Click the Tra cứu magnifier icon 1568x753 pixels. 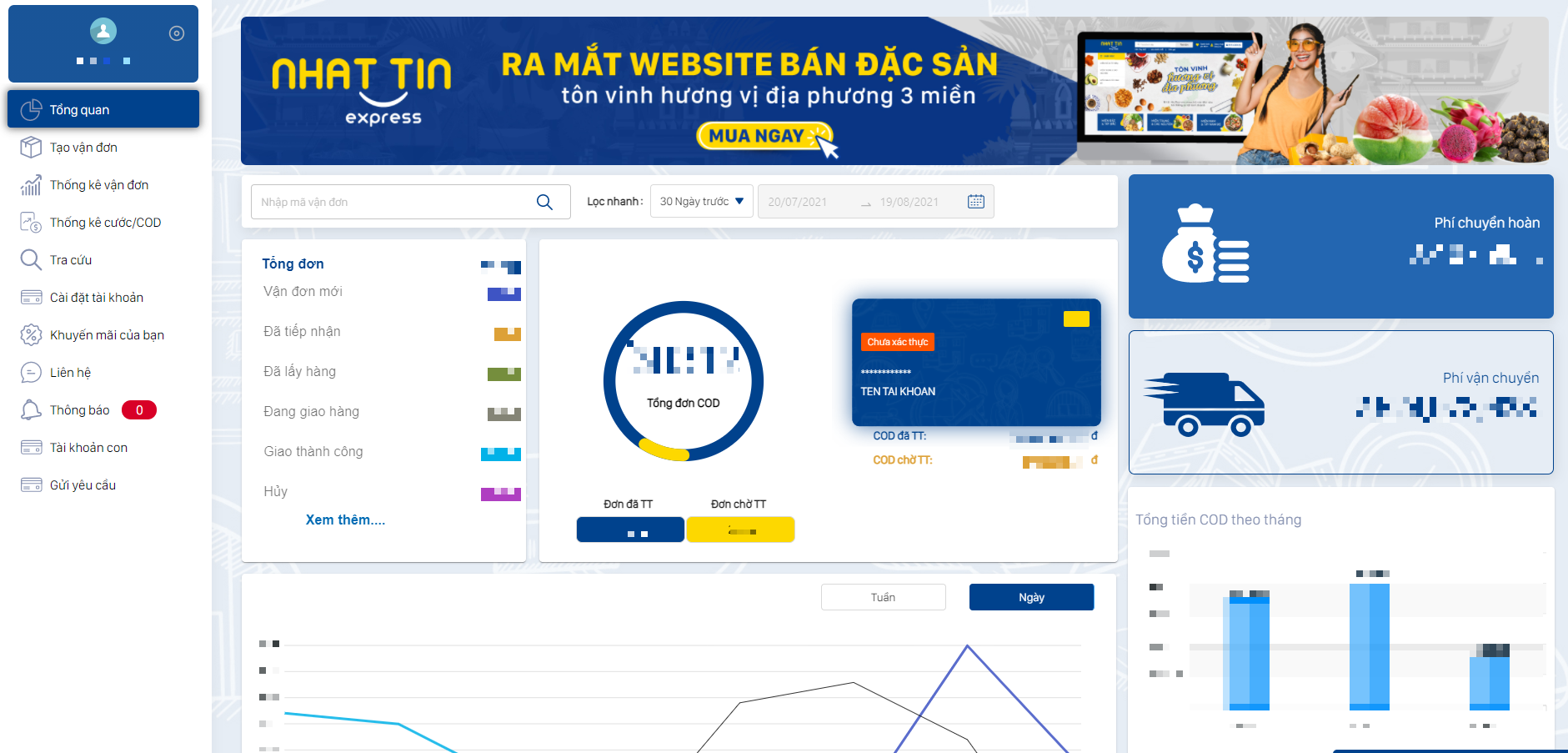point(31,259)
